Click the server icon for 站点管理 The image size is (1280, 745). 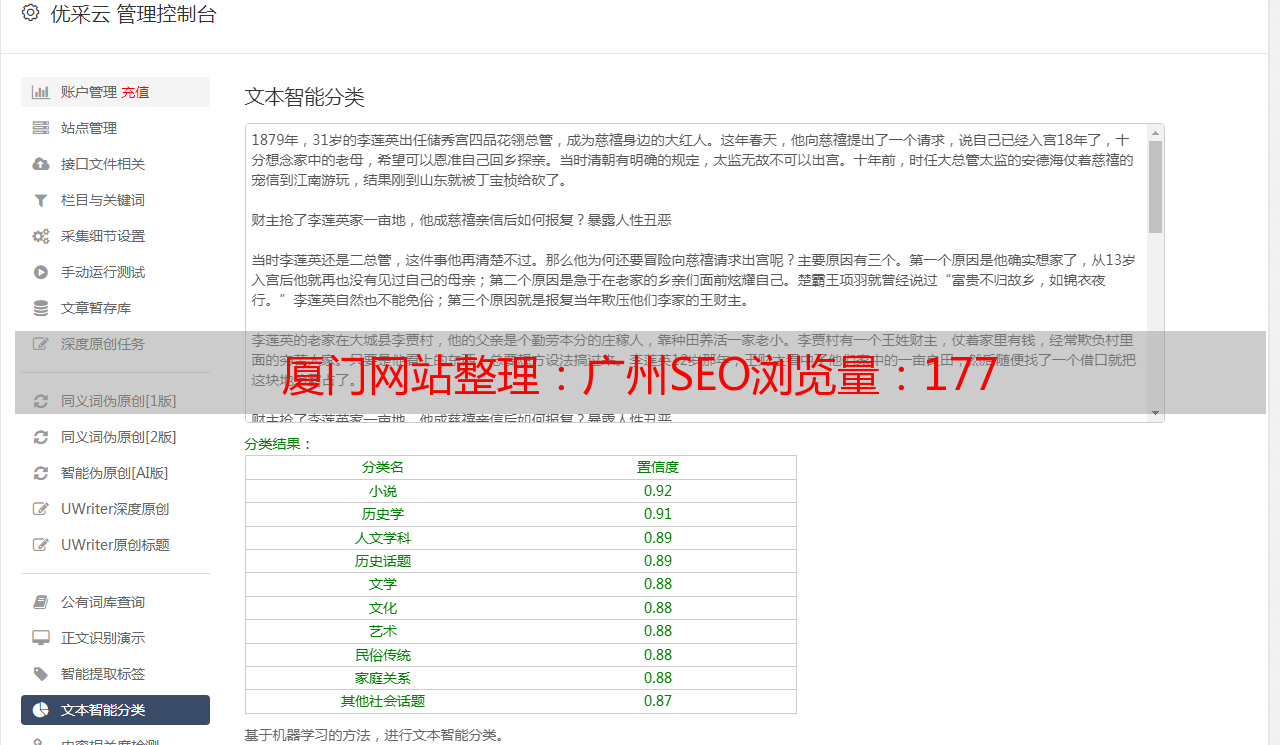click(x=41, y=128)
